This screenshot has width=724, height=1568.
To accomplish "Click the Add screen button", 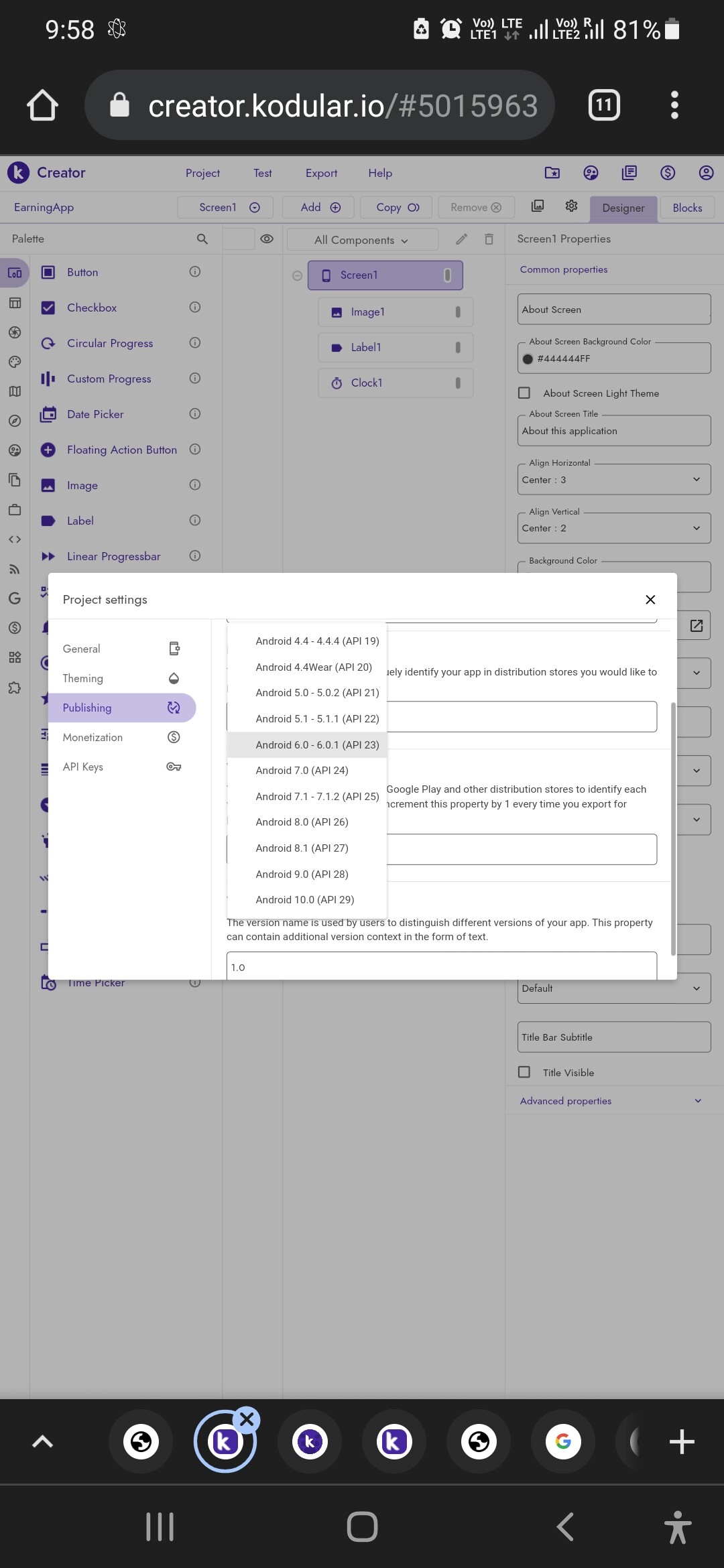I will coord(320,208).
